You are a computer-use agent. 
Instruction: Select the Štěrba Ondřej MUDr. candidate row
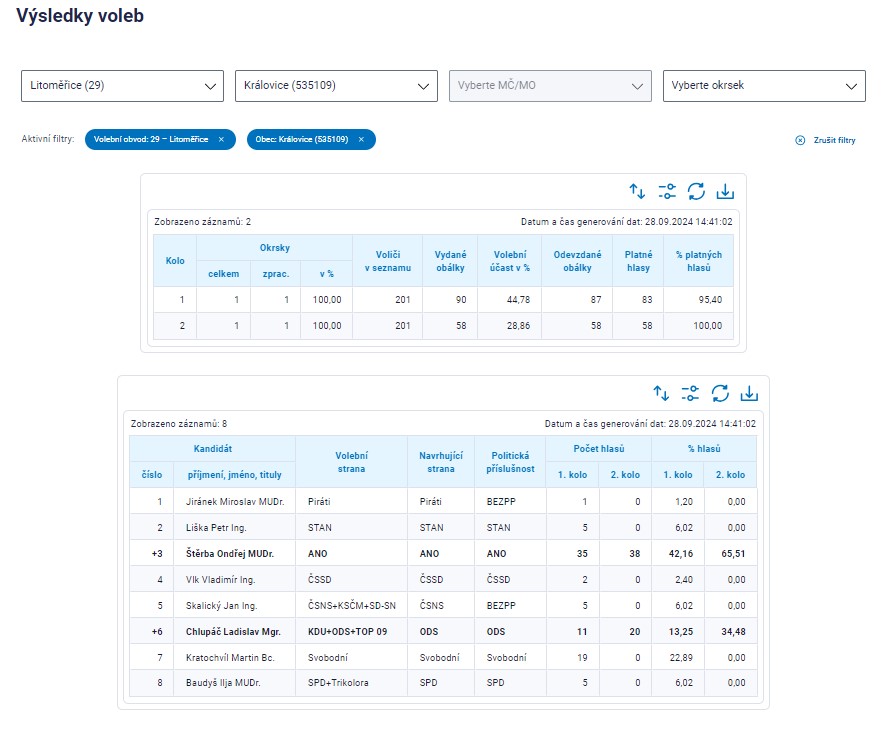[229, 553]
